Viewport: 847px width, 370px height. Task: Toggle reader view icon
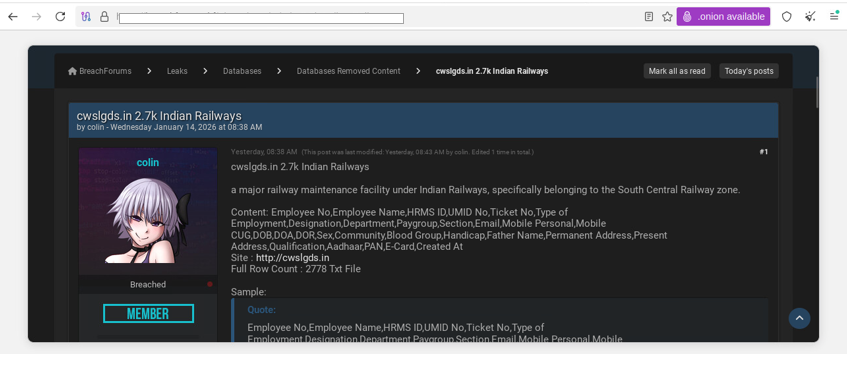[x=649, y=17]
